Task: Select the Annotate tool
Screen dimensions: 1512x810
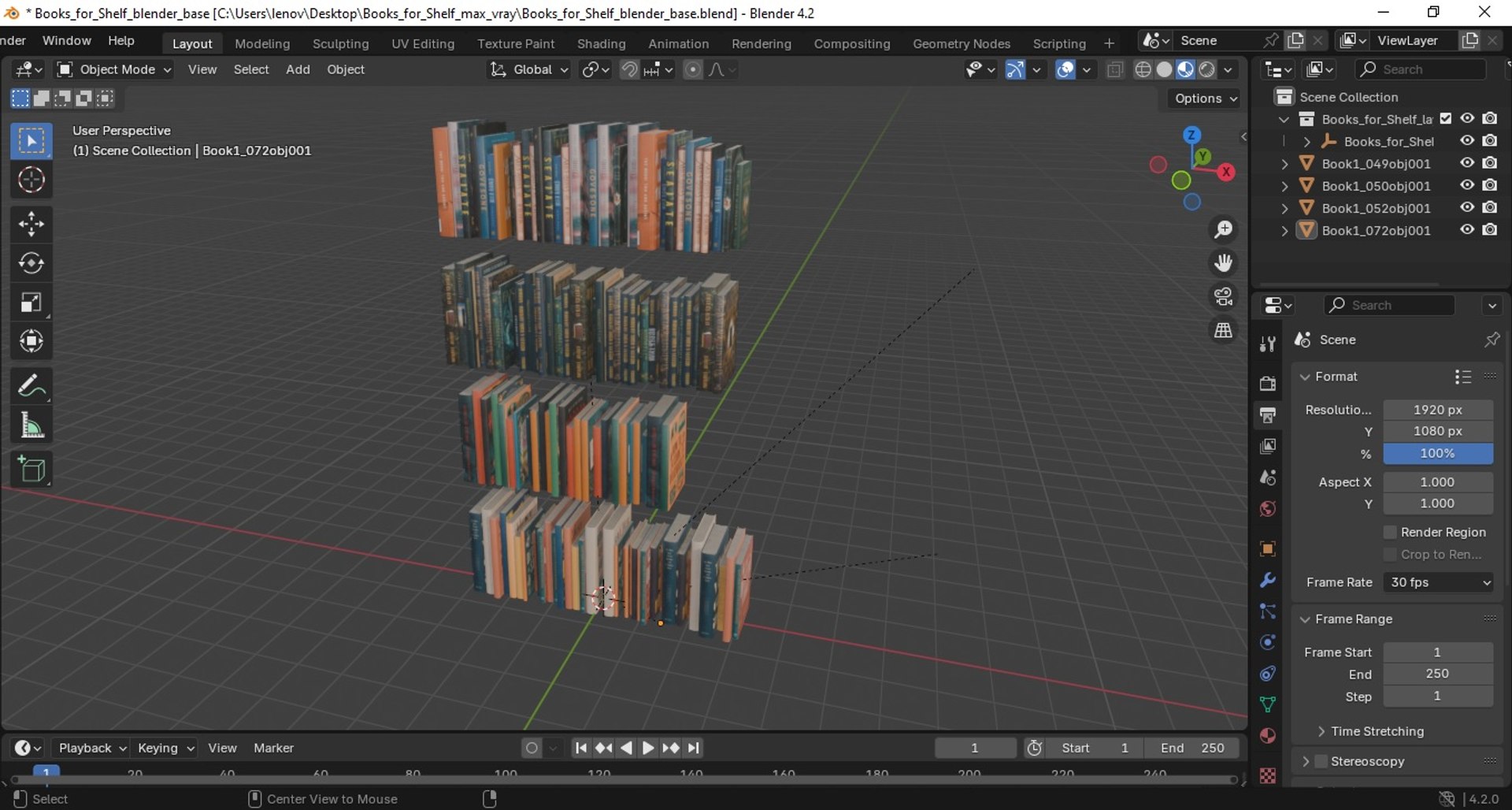Action: [x=31, y=386]
